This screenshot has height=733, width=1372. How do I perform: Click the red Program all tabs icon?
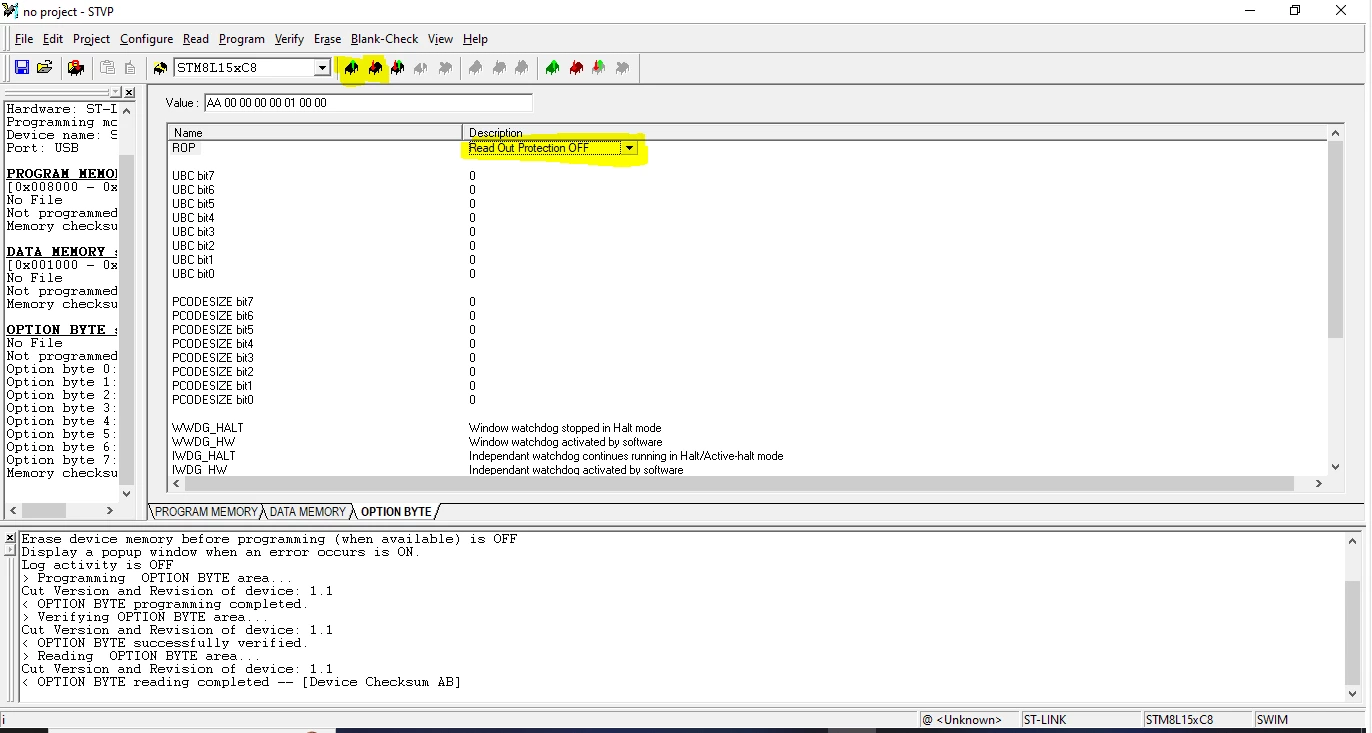tap(576, 68)
